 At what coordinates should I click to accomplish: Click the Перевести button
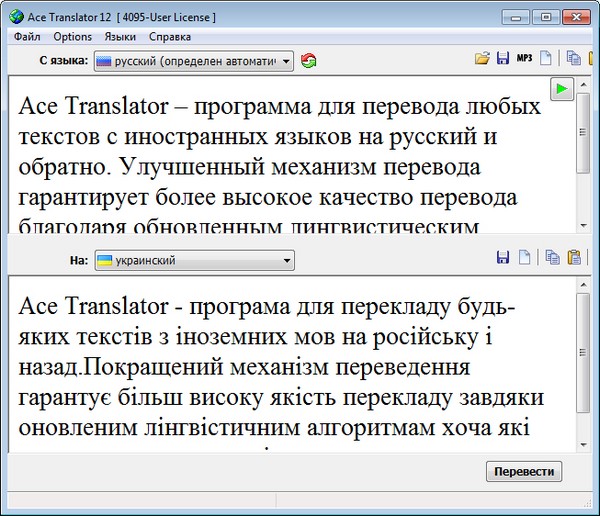(x=524, y=471)
